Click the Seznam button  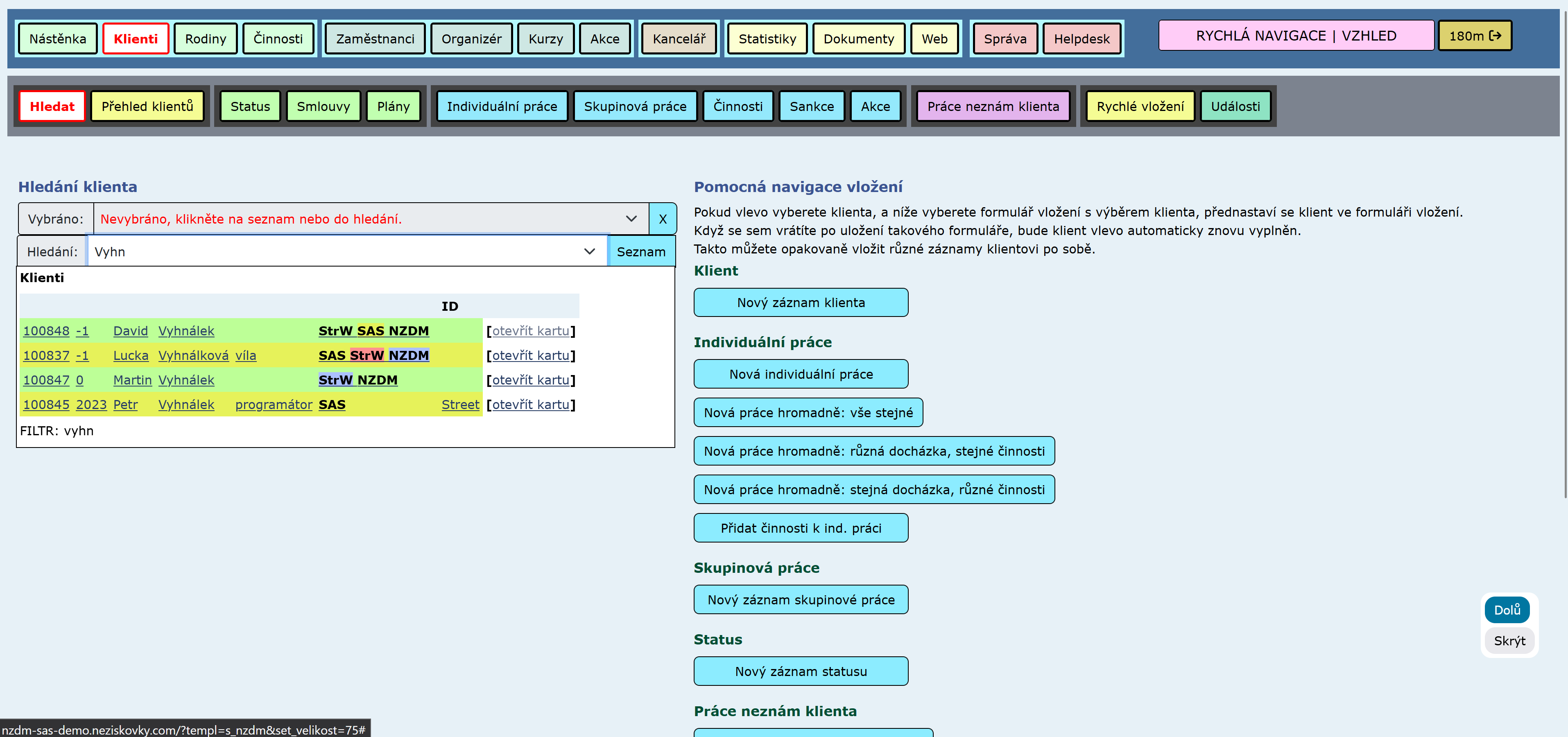[x=640, y=252]
